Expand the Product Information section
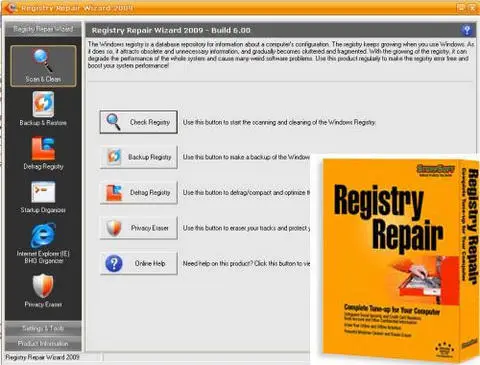Screen dimensions: 480x365 [43, 343]
